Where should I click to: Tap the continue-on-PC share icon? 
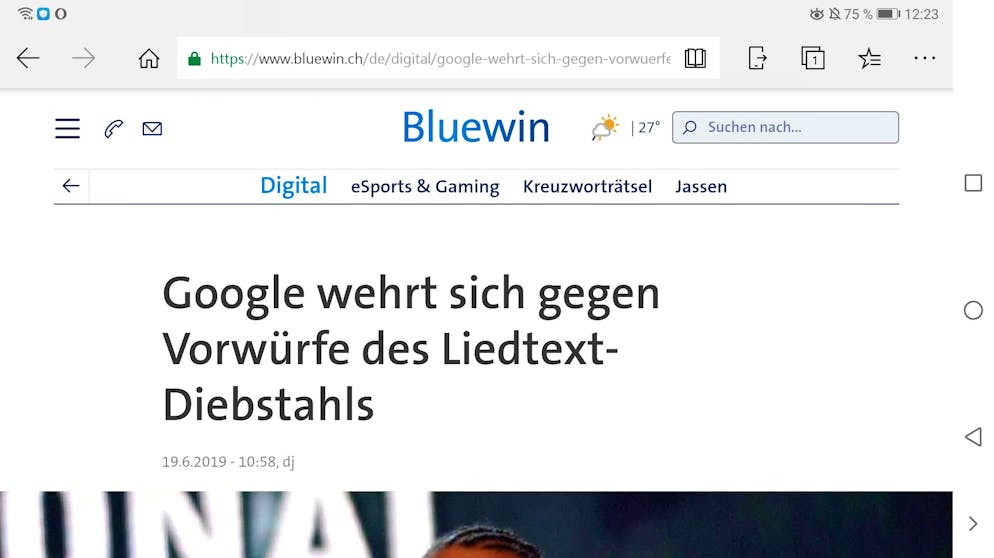tap(757, 58)
